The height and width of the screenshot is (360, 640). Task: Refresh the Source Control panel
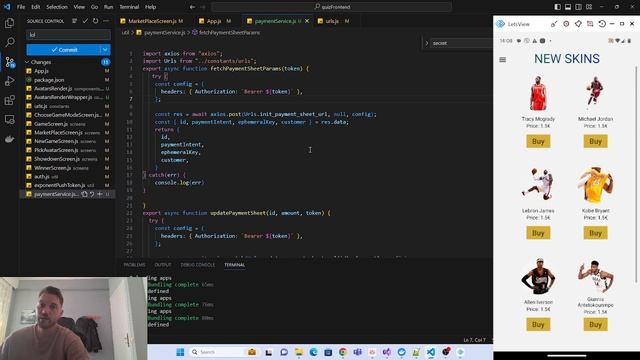coord(95,21)
